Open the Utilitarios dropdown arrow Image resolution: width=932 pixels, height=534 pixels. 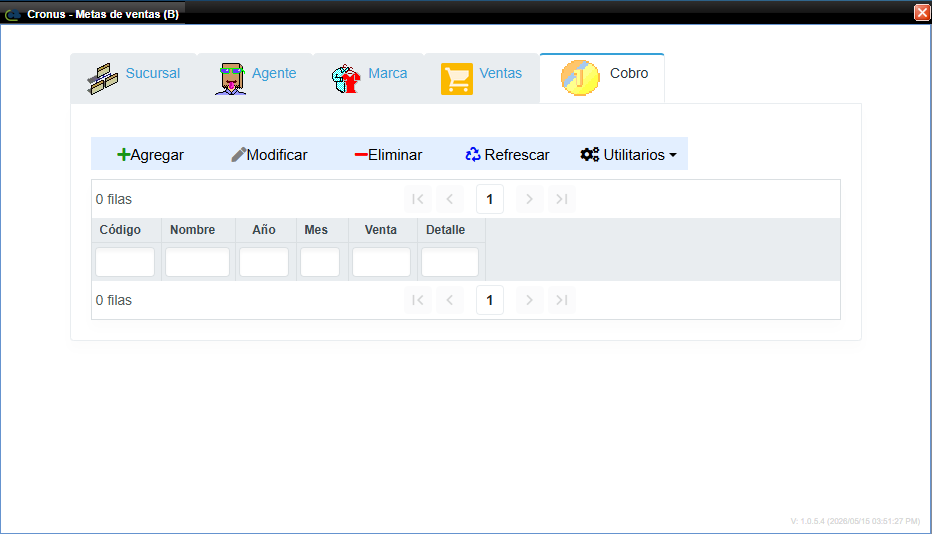coord(673,155)
